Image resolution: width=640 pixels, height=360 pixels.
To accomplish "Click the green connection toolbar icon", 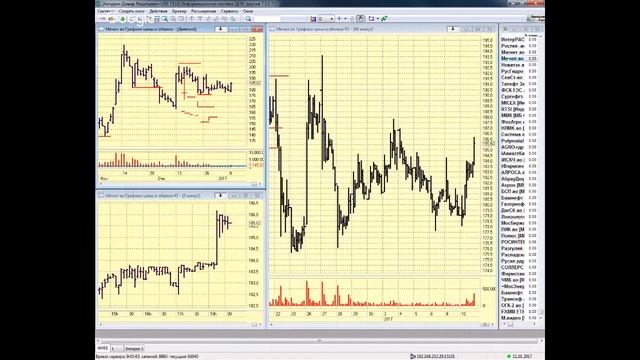I will coord(122,19).
